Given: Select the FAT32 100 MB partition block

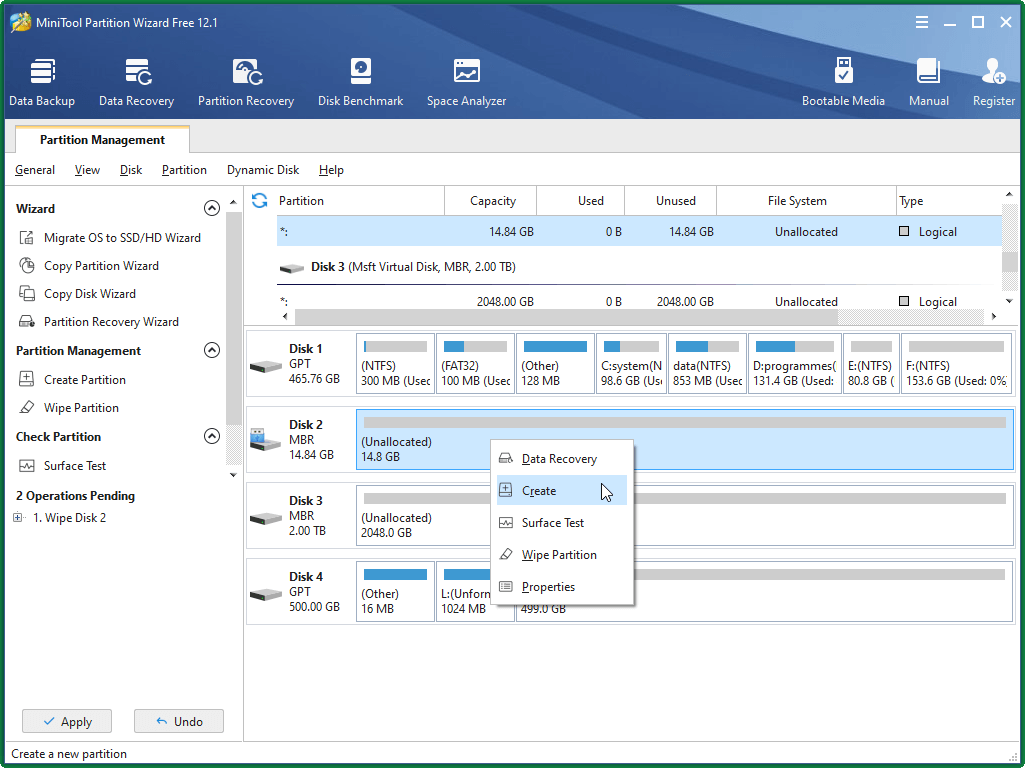Looking at the screenshot, I should click(x=475, y=364).
